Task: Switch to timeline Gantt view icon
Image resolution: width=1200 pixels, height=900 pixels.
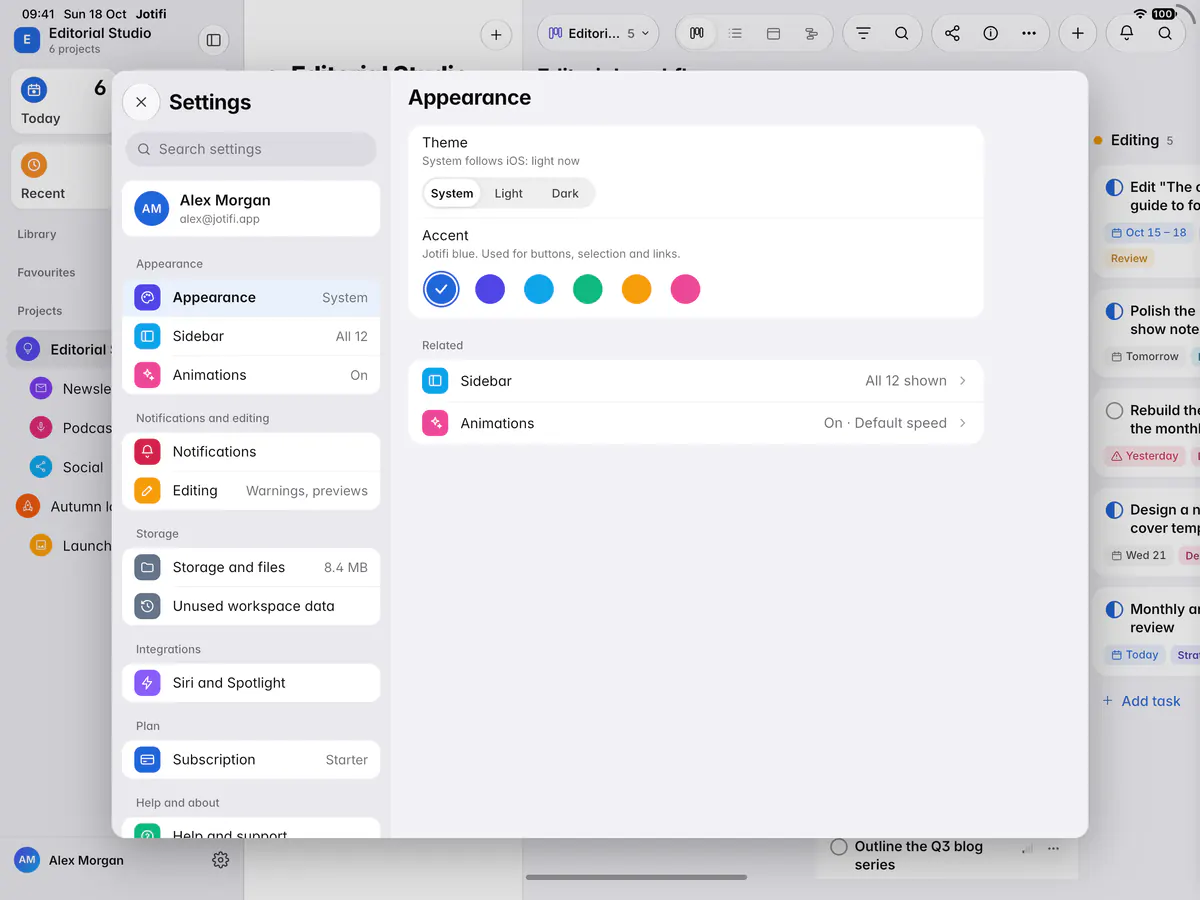Action: point(811,33)
